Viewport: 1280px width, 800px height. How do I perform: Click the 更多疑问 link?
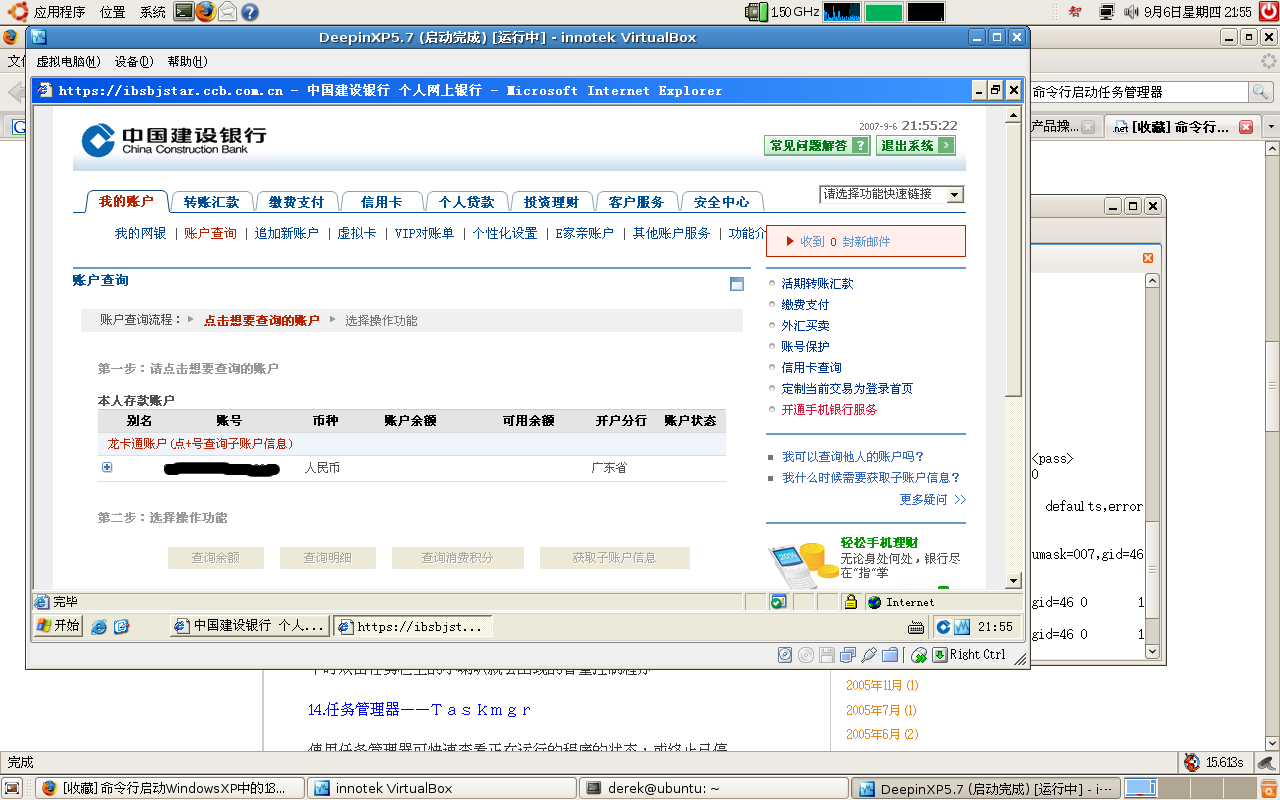coord(933,500)
